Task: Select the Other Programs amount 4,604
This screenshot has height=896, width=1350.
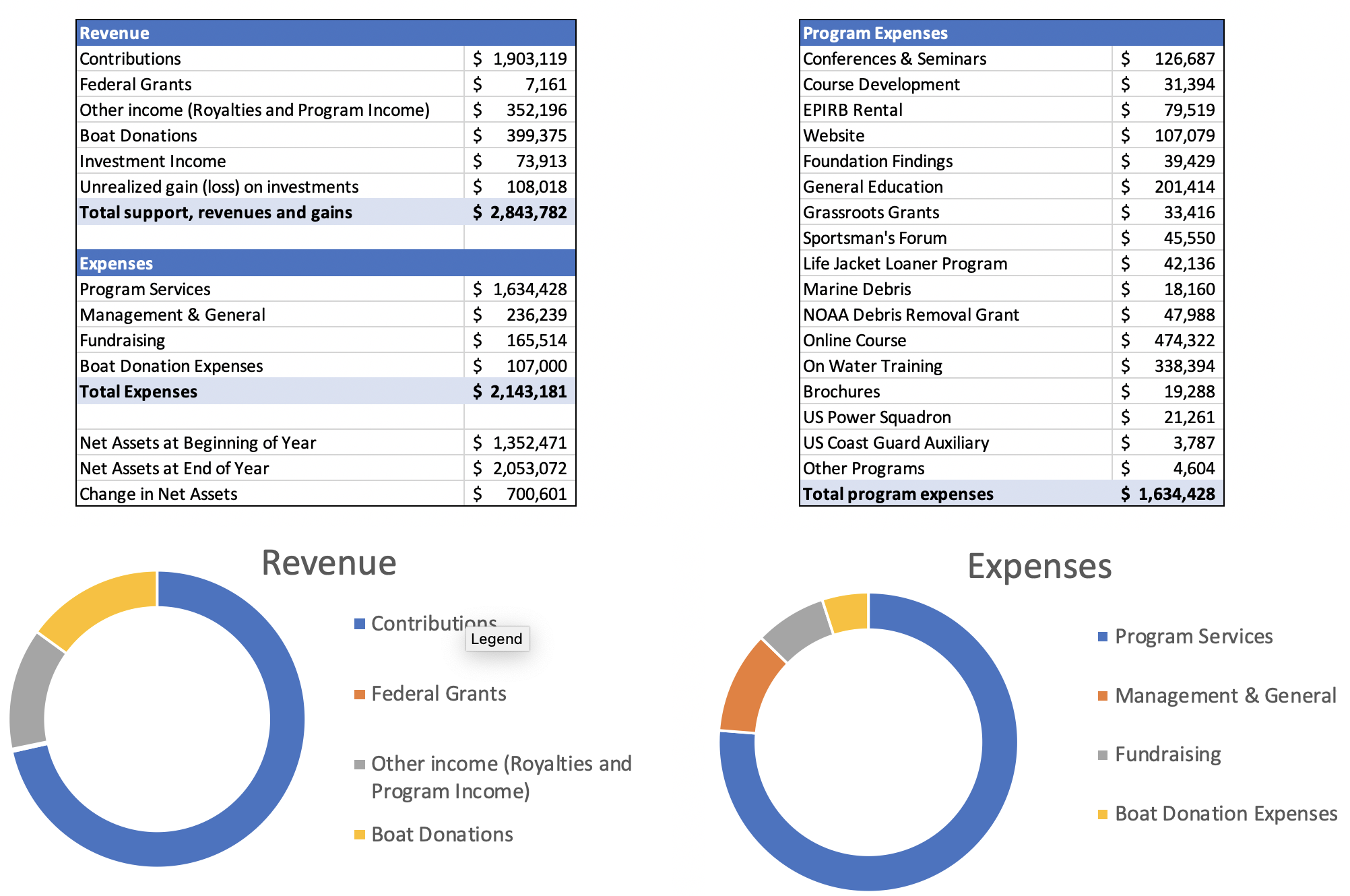Action: (1168, 468)
